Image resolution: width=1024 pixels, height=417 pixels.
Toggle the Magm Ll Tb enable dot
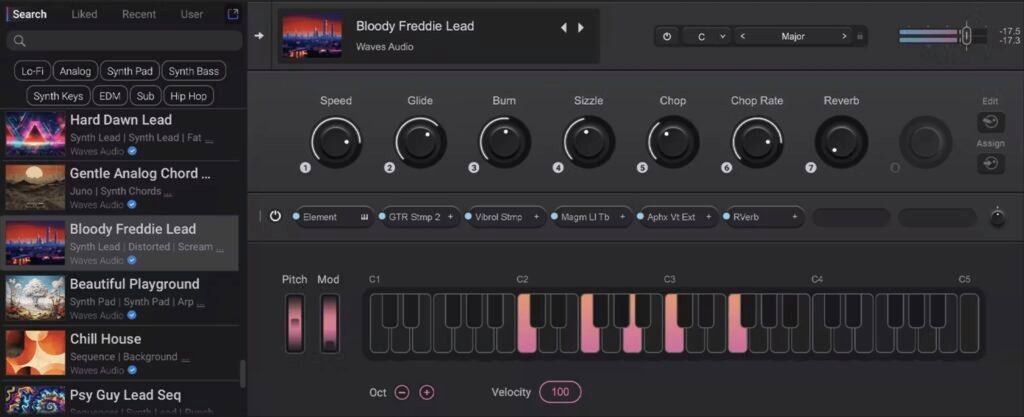[554, 217]
